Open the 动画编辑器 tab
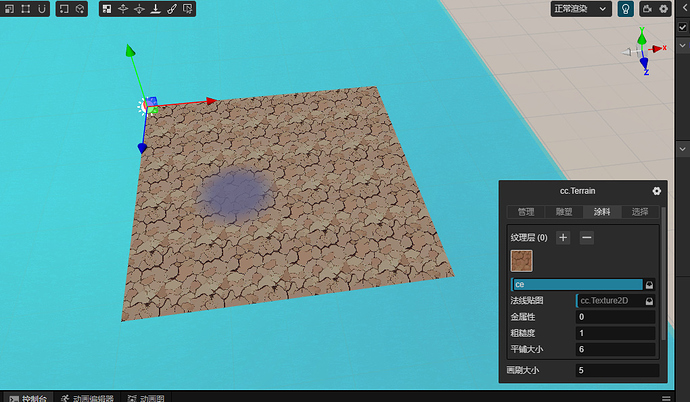Image resolution: width=690 pixels, height=402 pixels. coord(87,398)
